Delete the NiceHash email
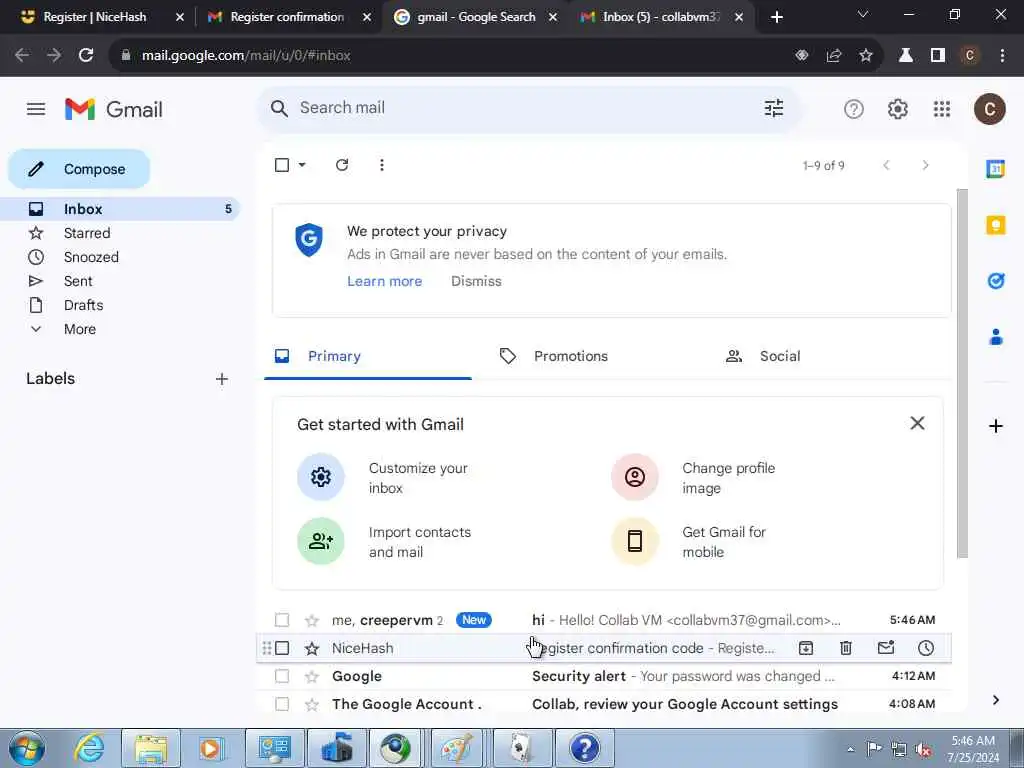This screenshot has width=1024, height=768. [x=846, y=648]
